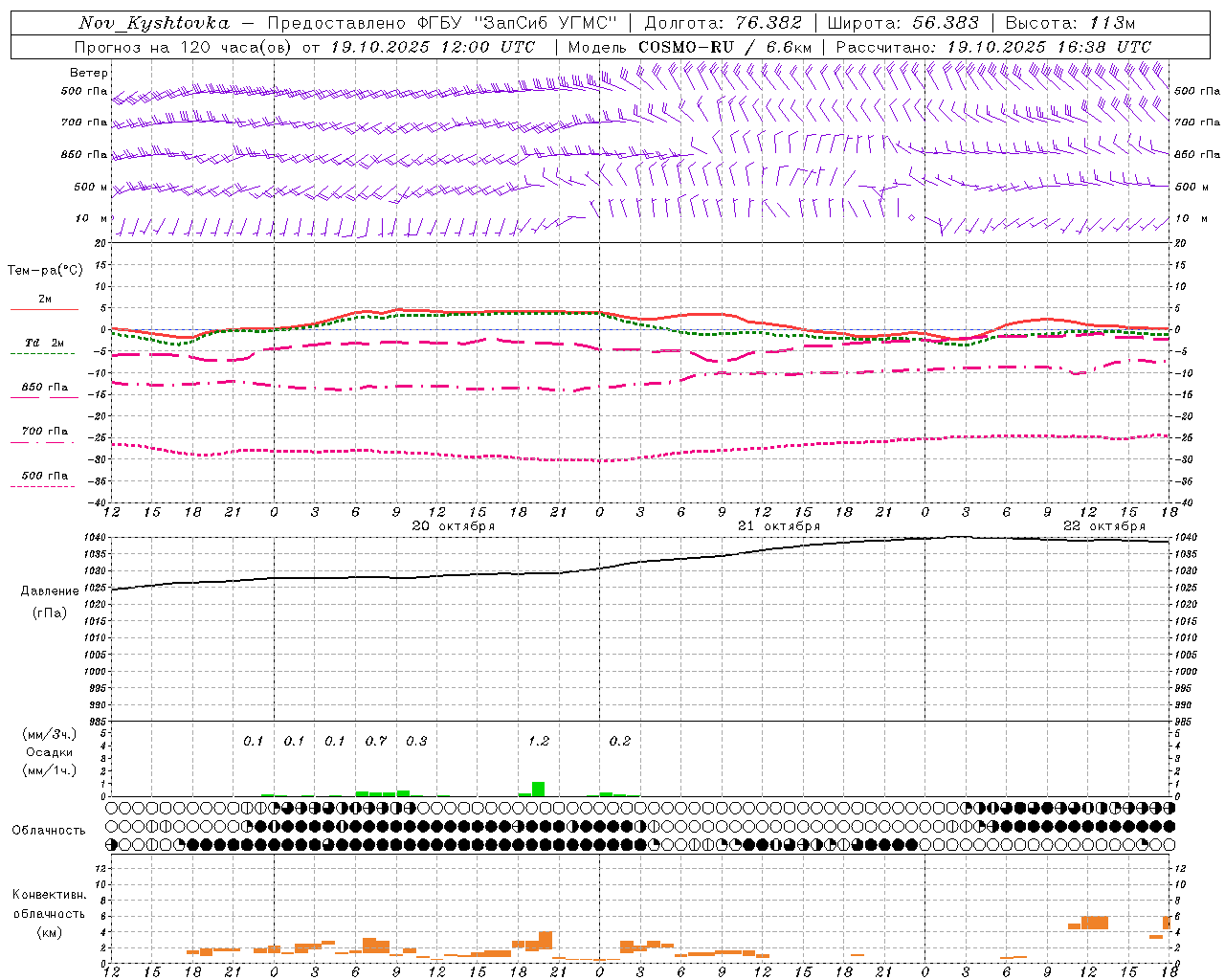Click the 500 м wind level label on the left axis

click(x=91, y=187)
